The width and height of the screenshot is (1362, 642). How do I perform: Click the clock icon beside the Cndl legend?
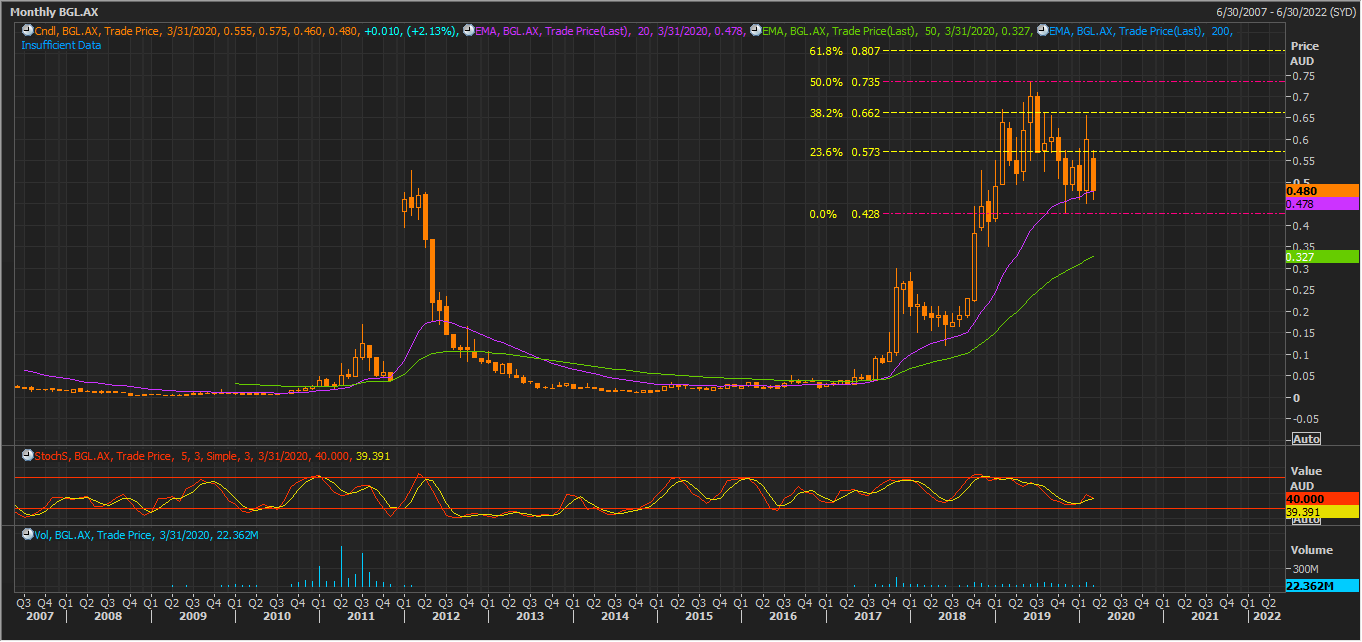(x=28, y=32)
